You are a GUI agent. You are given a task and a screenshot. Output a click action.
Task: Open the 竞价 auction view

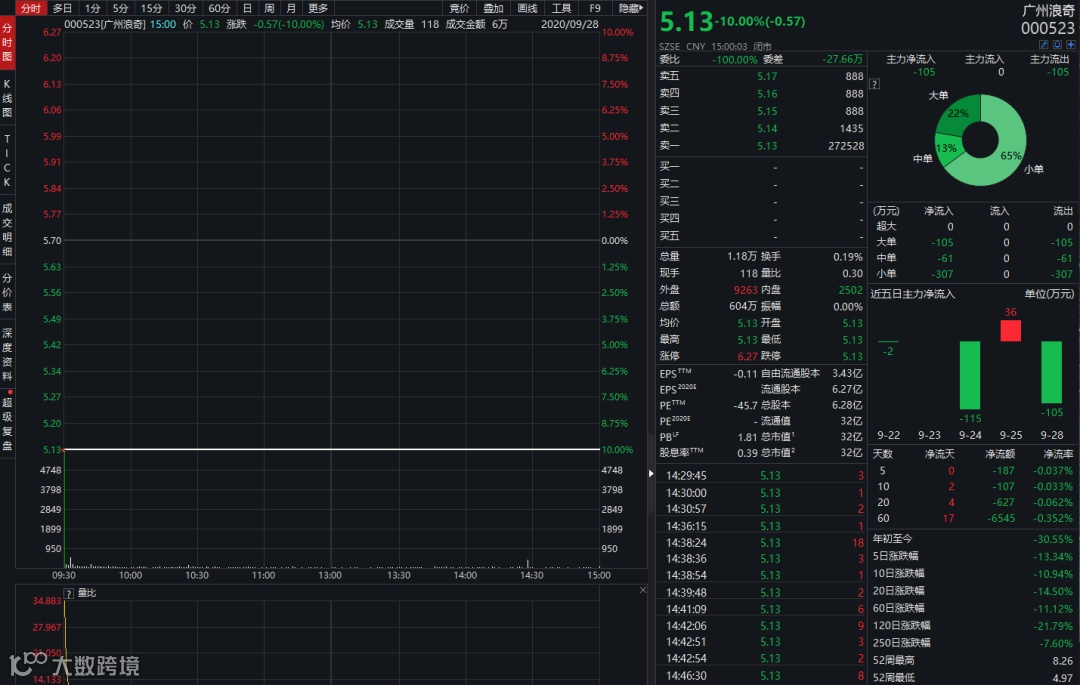click(459, 8)
